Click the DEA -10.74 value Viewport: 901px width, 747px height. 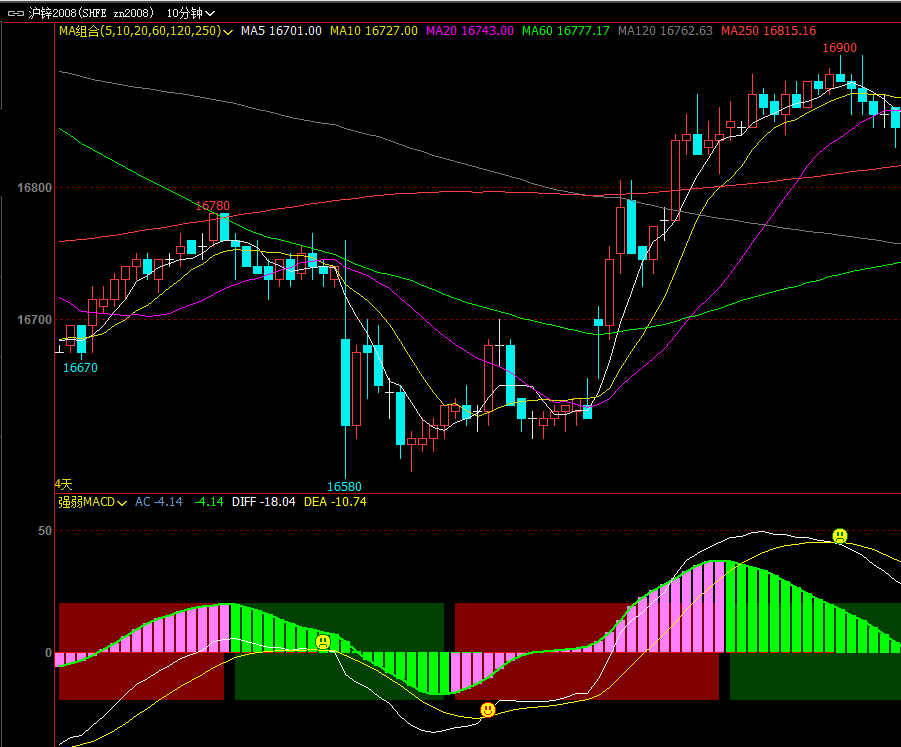pos(335,502)
